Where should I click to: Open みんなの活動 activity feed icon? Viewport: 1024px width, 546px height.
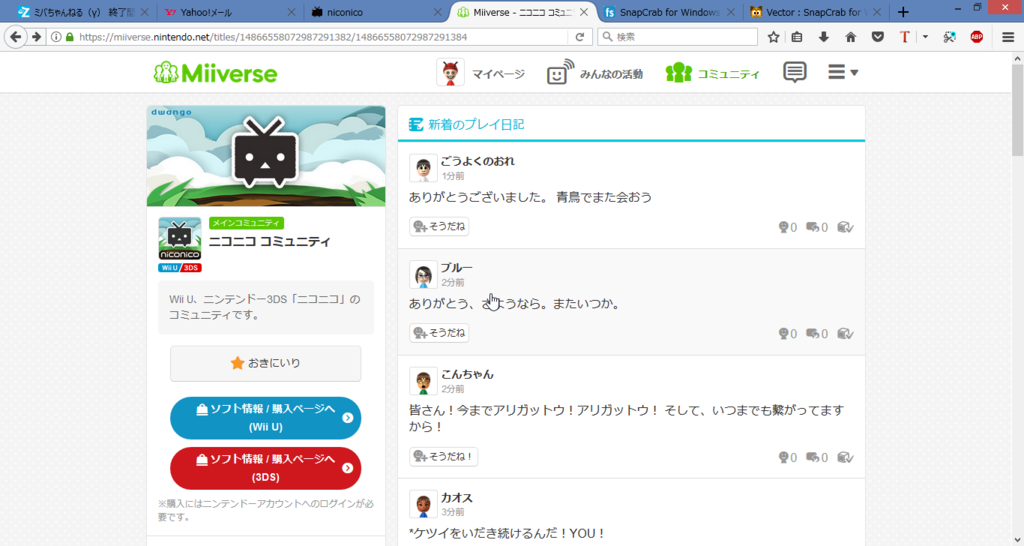[560, 72]
